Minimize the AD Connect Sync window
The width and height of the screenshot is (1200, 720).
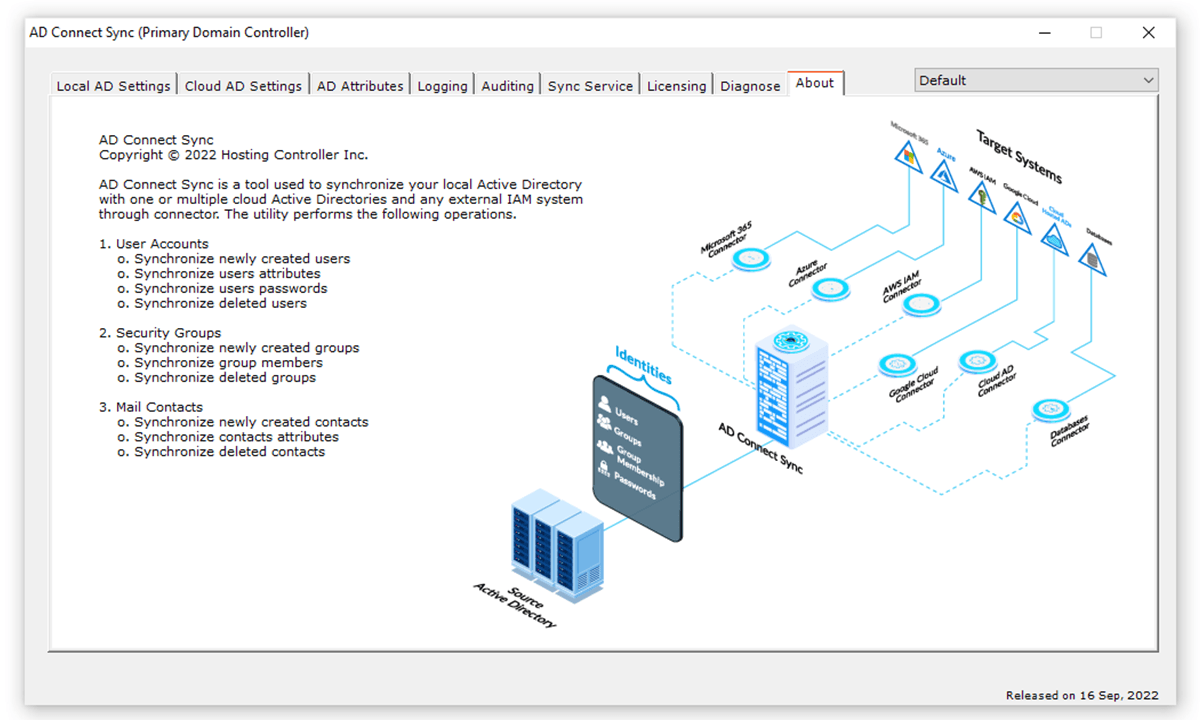tap(1043, 33)
